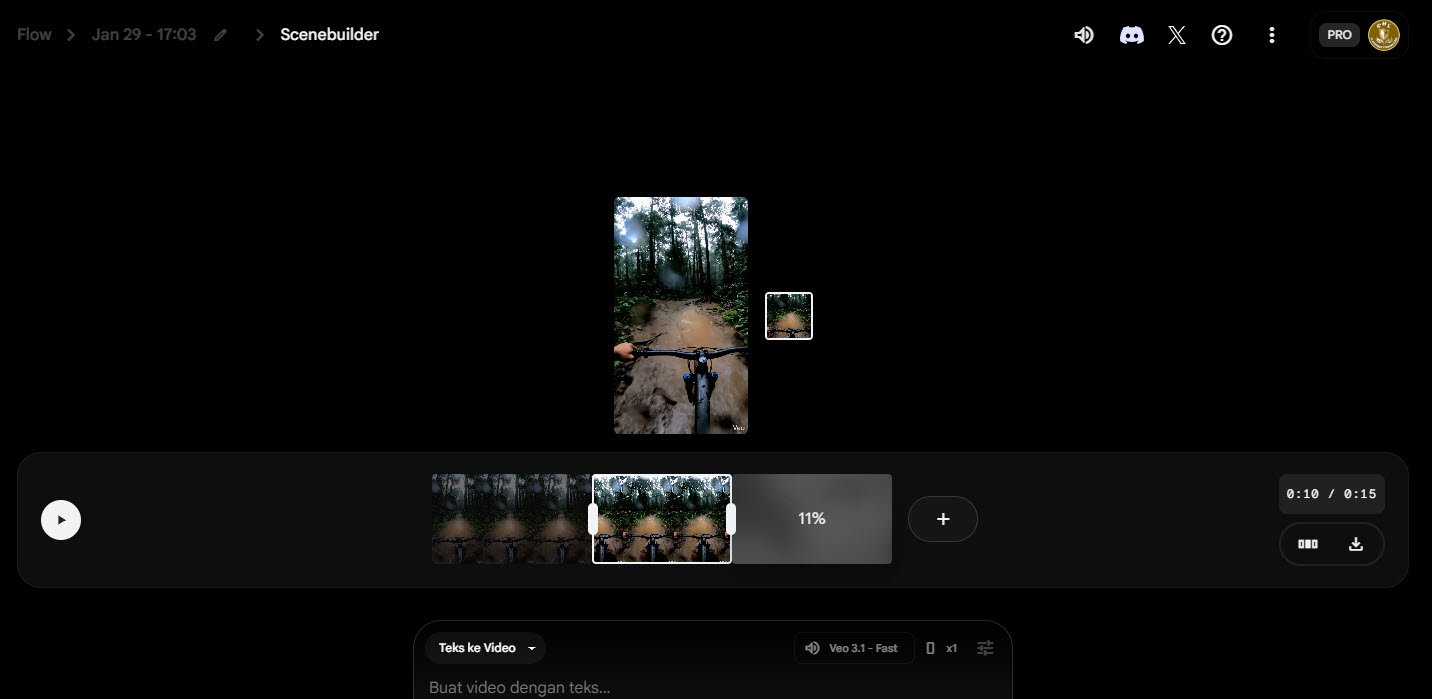Select the small thumbnail beside the preview

[789, 316]
